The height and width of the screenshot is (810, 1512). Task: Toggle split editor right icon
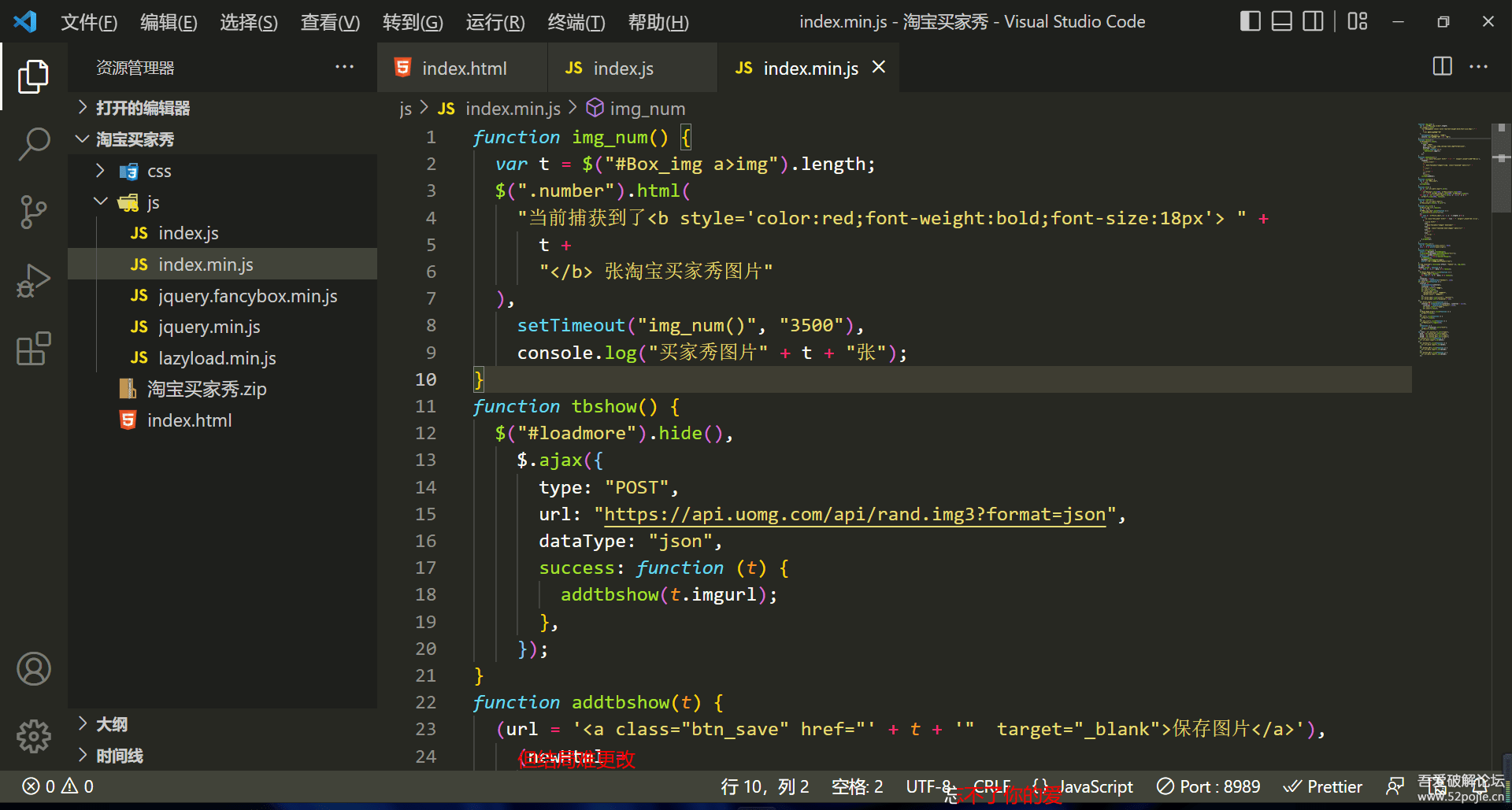click(1442, 67)
